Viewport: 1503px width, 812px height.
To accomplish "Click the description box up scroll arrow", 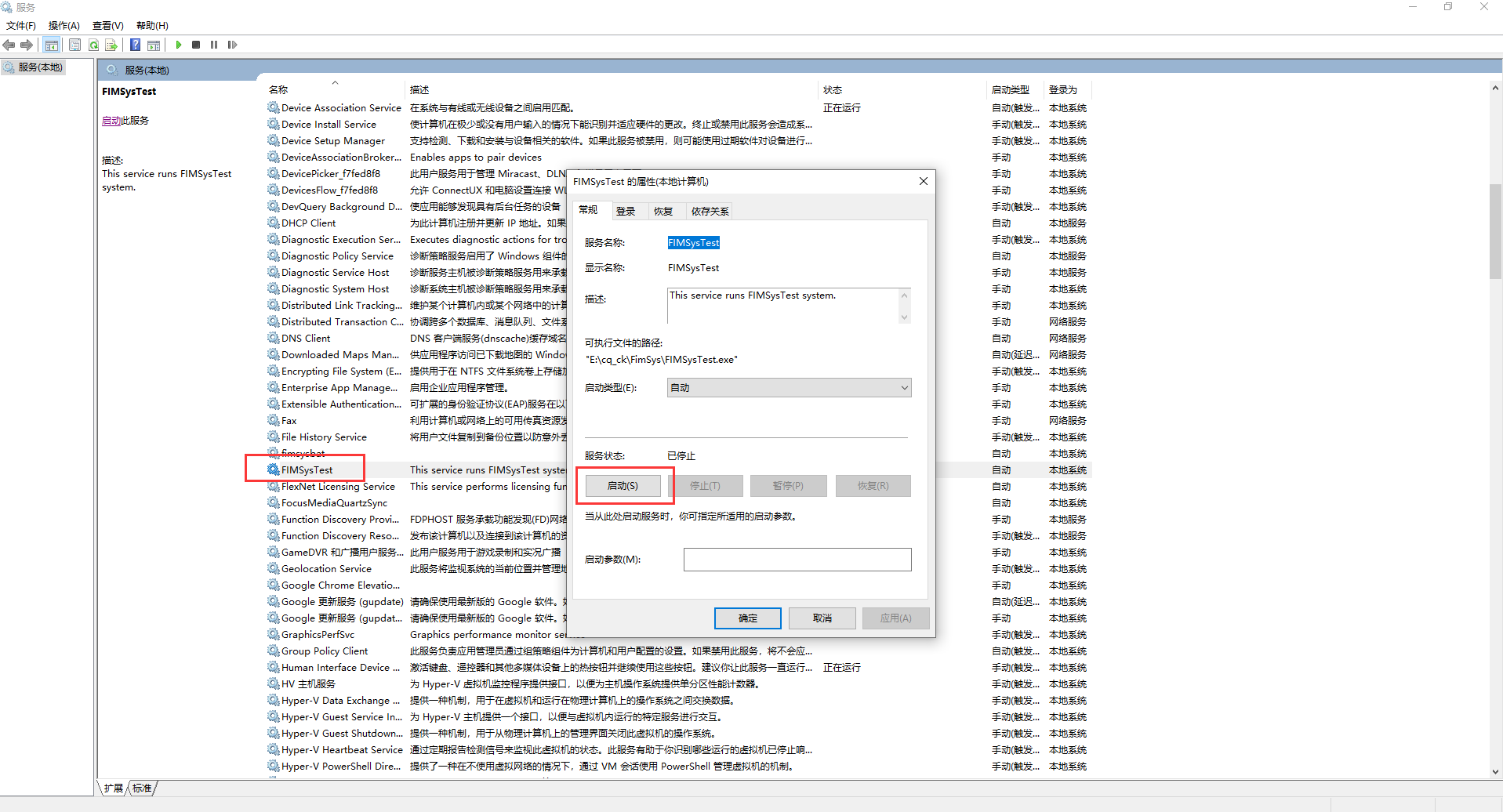I will (905, 295).
